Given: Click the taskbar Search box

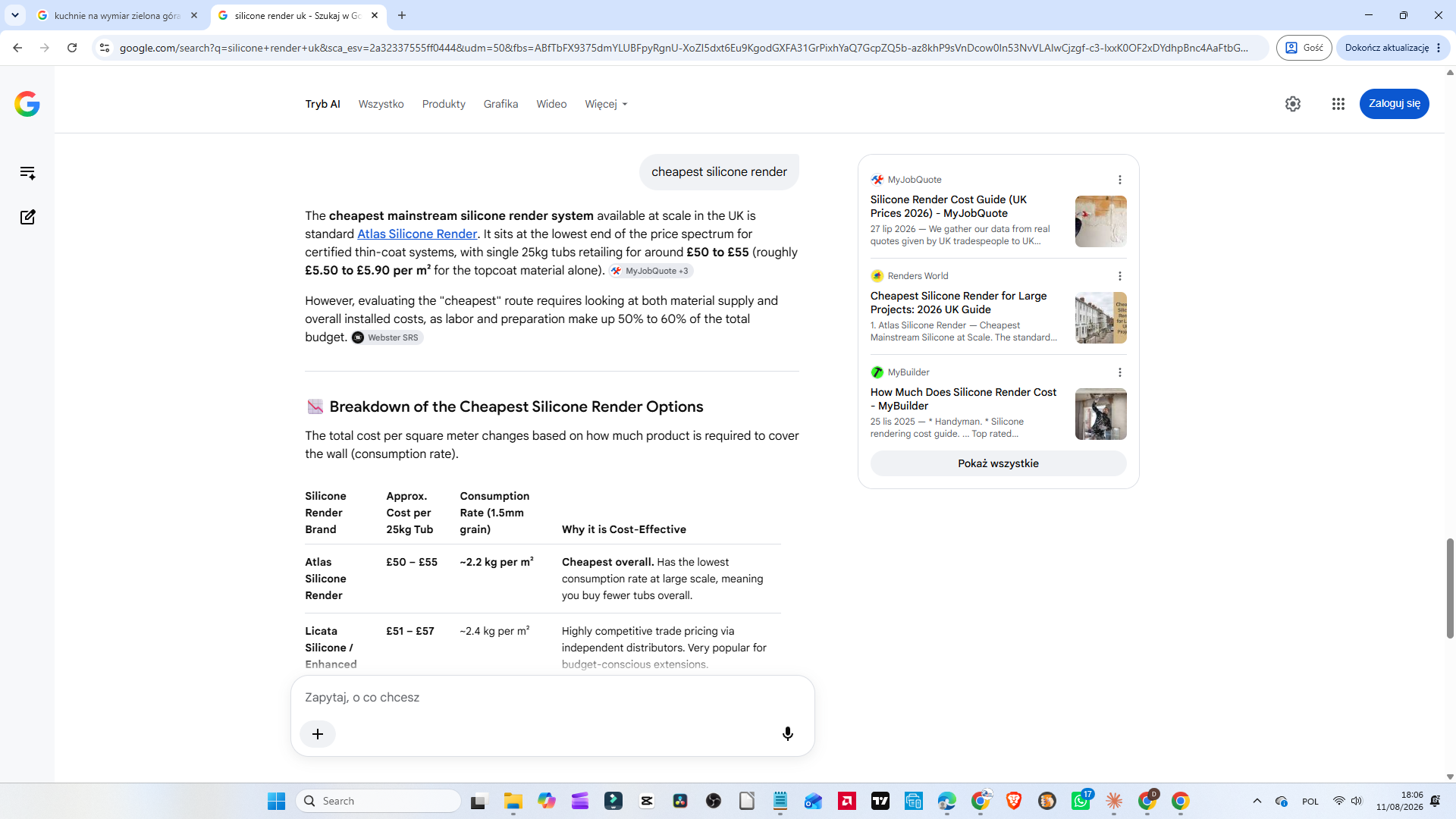Looking at the screenshot, I should tap(378, 801).
